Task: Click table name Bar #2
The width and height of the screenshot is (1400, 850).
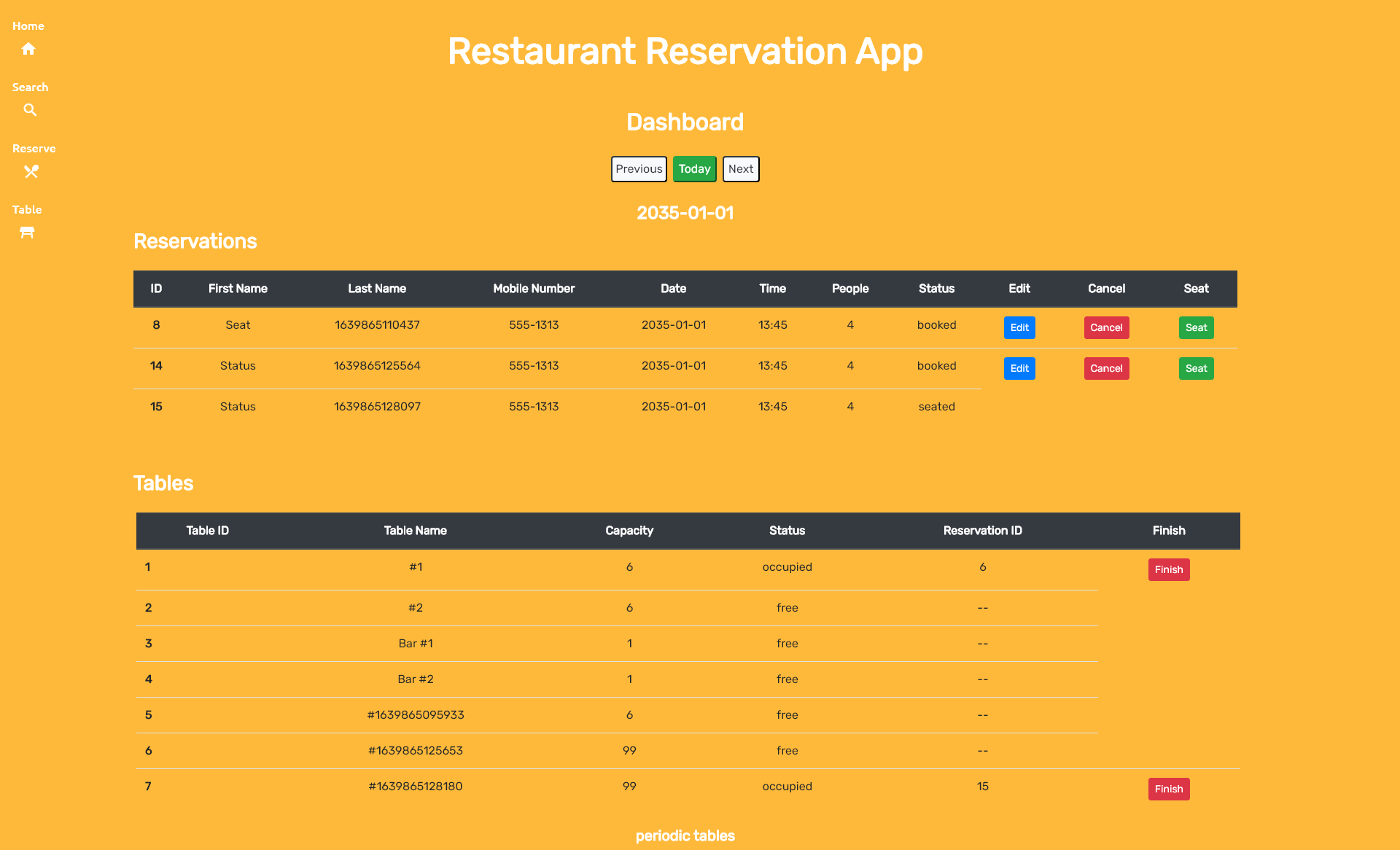Action: [x=416, y=679]
